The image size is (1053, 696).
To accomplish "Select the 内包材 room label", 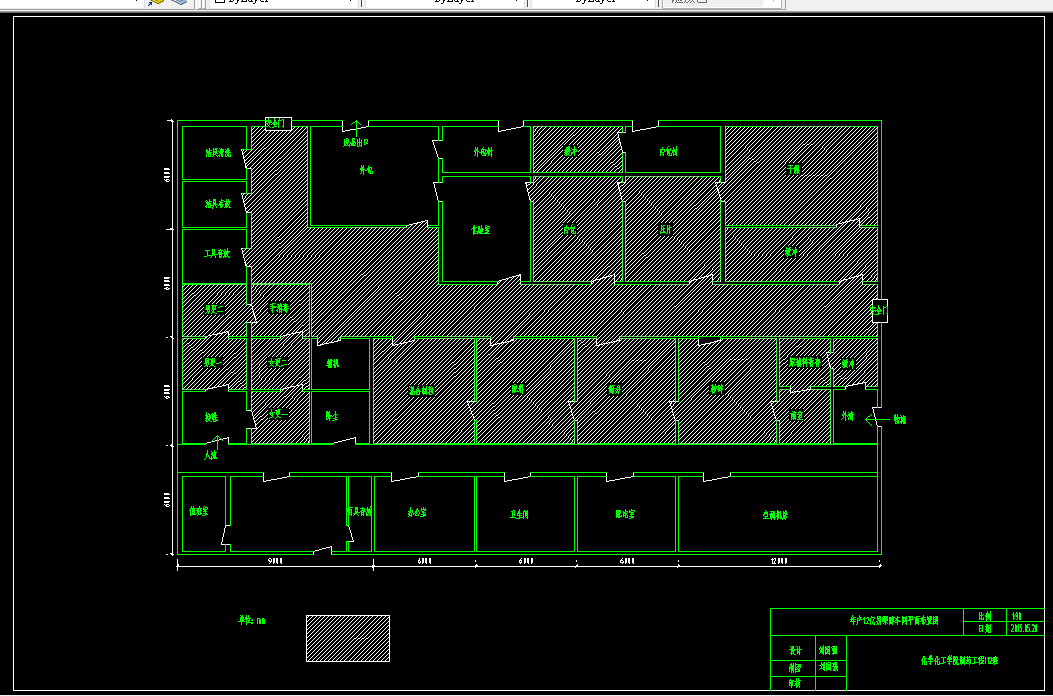I will [668, 152].
